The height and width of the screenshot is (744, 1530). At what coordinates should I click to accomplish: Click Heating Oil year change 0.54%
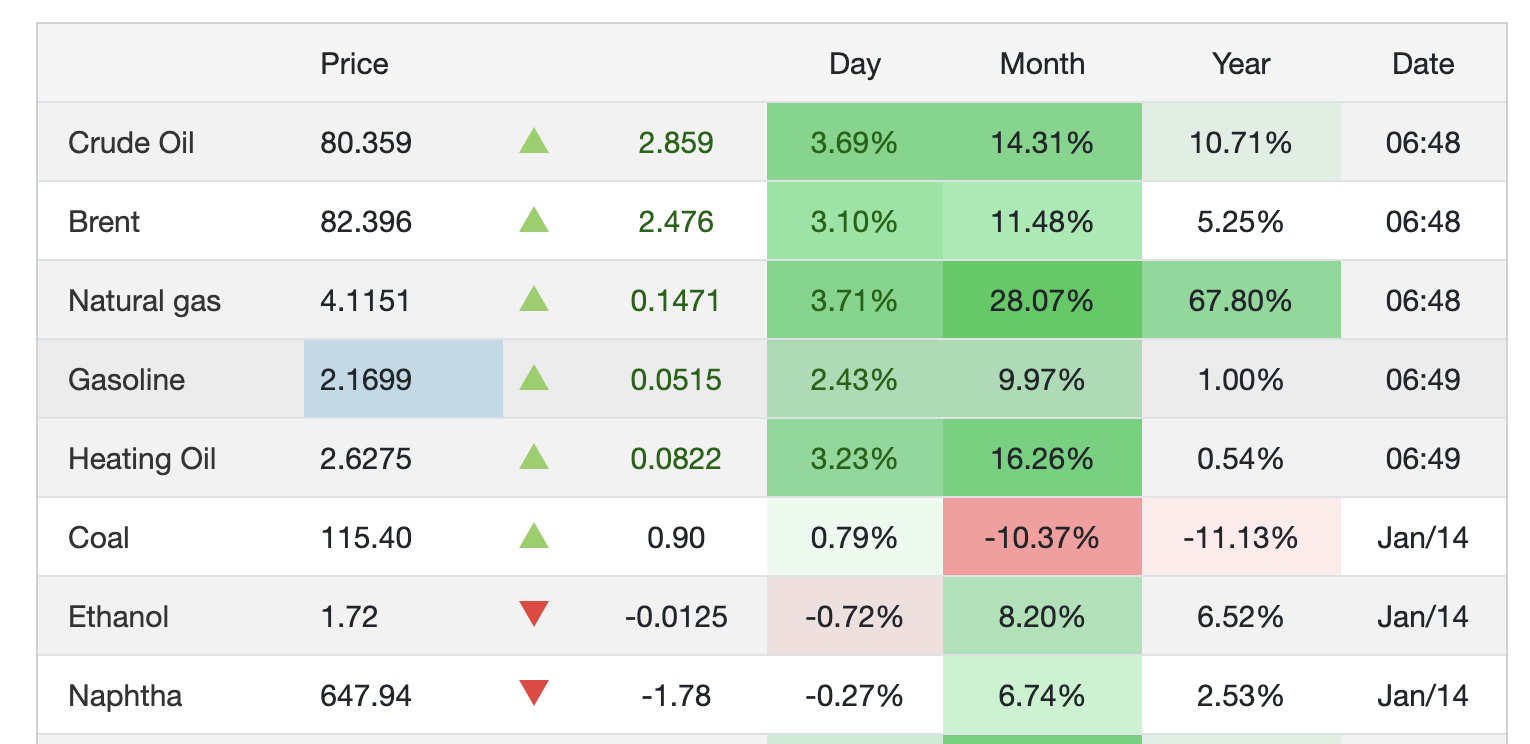1241,458
